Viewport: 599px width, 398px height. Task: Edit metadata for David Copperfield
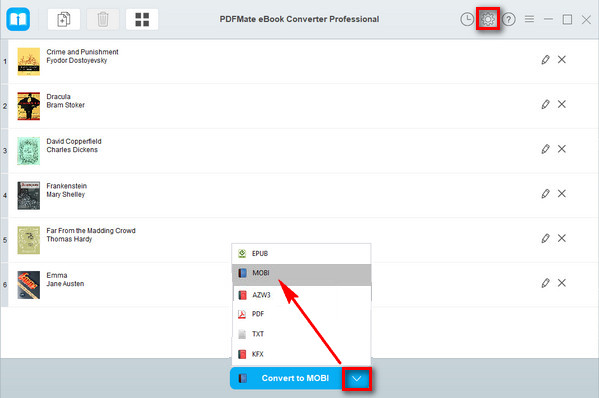[x=545, y=149]
